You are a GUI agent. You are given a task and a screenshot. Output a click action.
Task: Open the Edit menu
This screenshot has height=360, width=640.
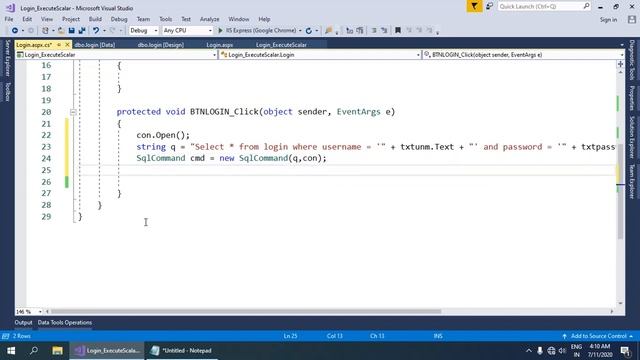click(x=27, y=19)
